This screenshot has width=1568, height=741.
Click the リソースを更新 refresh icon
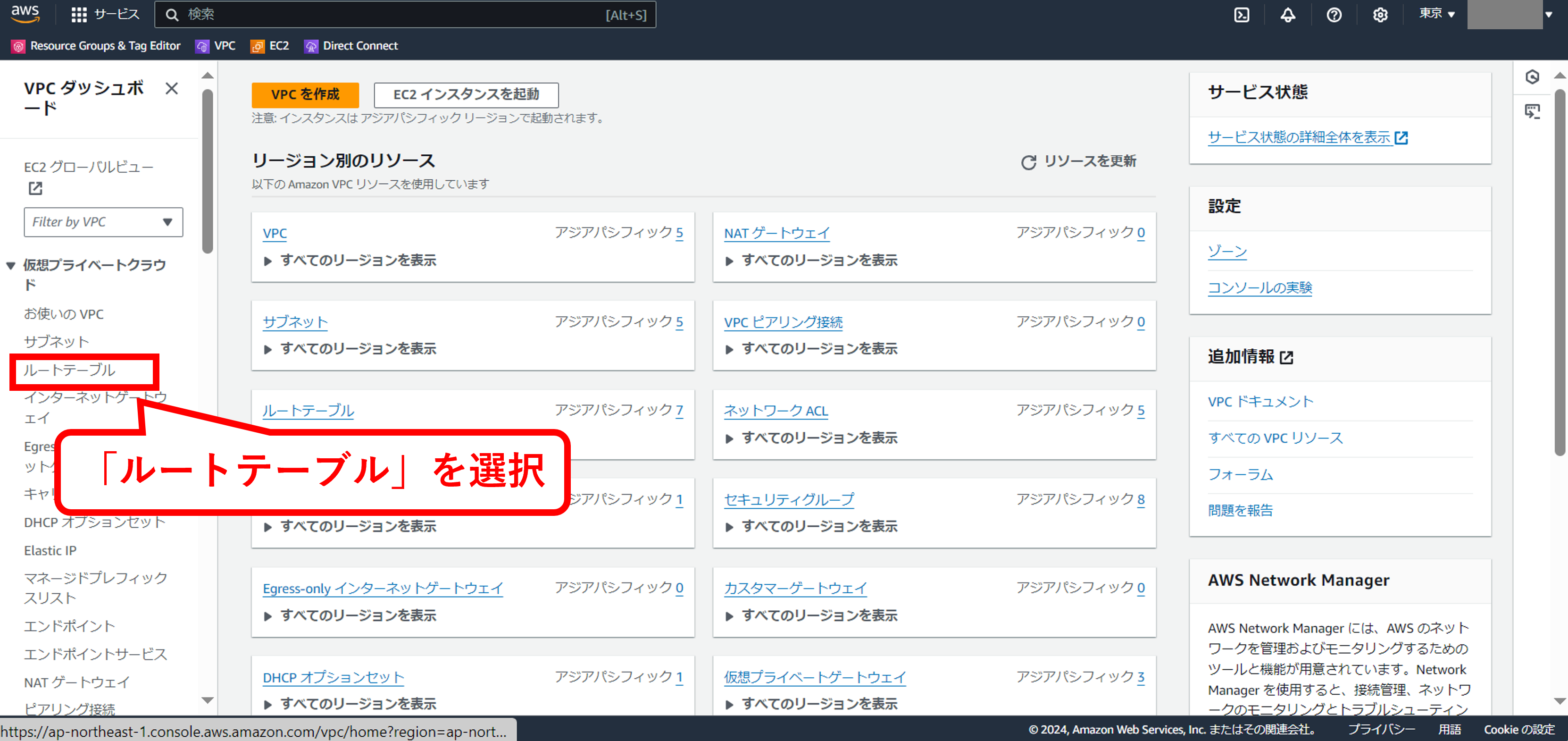point(1028,162)
